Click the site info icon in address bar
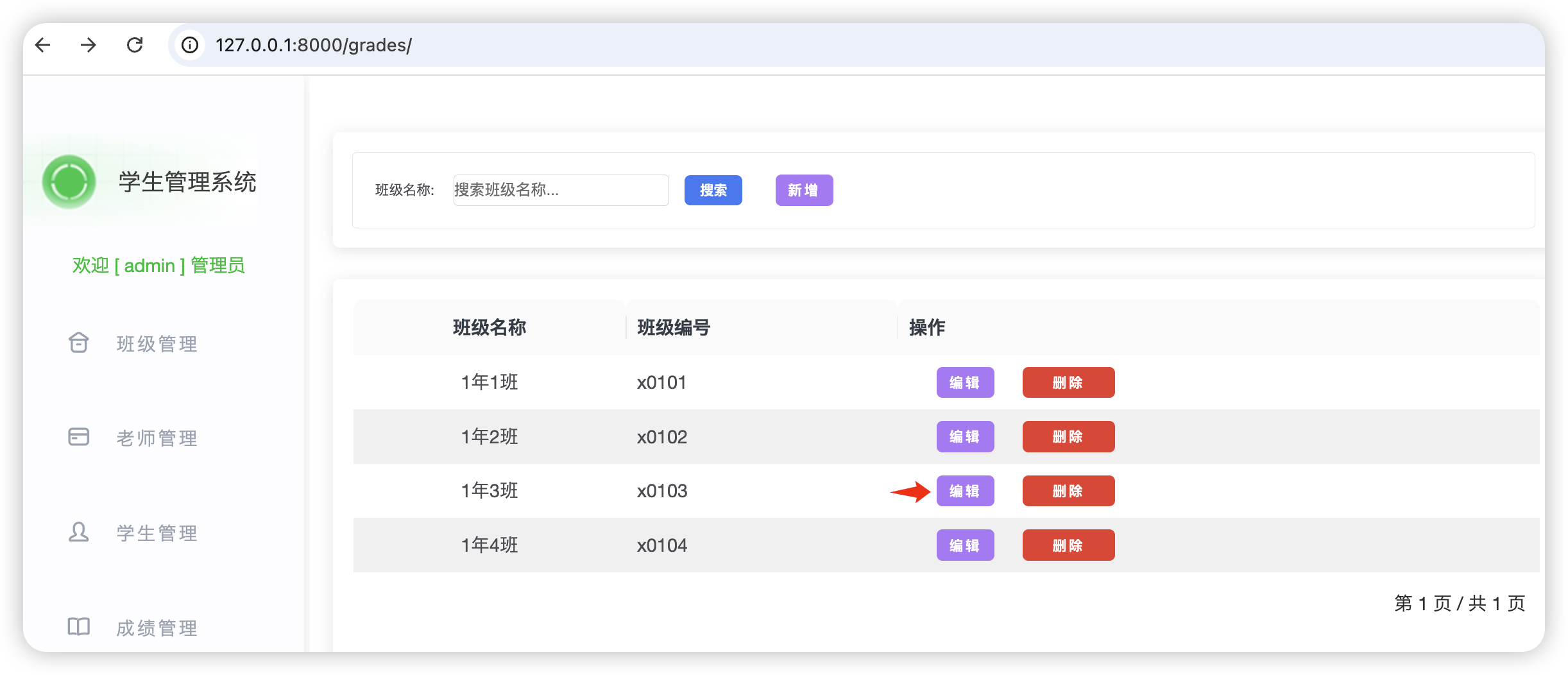The width and height of the screenshot is (1568, 675). point(190,45)
